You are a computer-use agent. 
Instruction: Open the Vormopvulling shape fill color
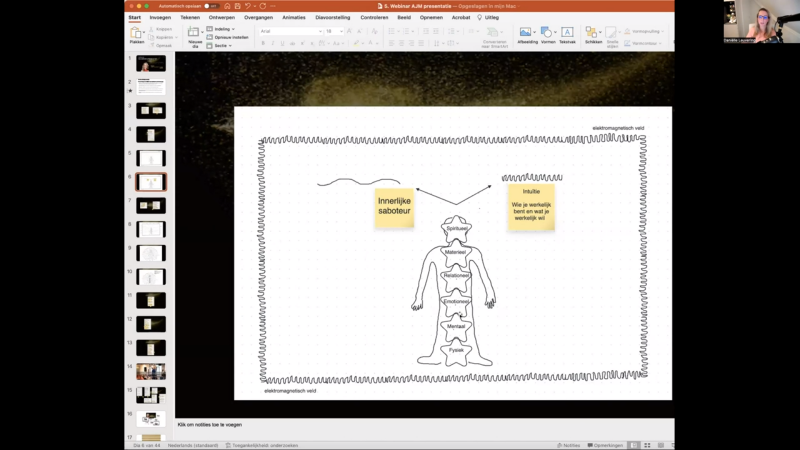click(x=645, y=31)
